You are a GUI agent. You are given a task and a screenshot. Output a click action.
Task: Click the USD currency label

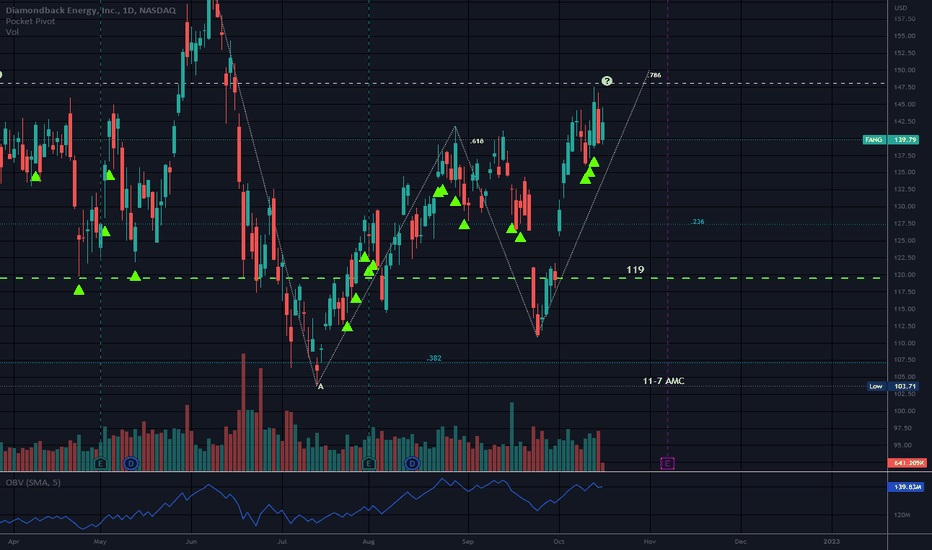click(x=901, y=8)
